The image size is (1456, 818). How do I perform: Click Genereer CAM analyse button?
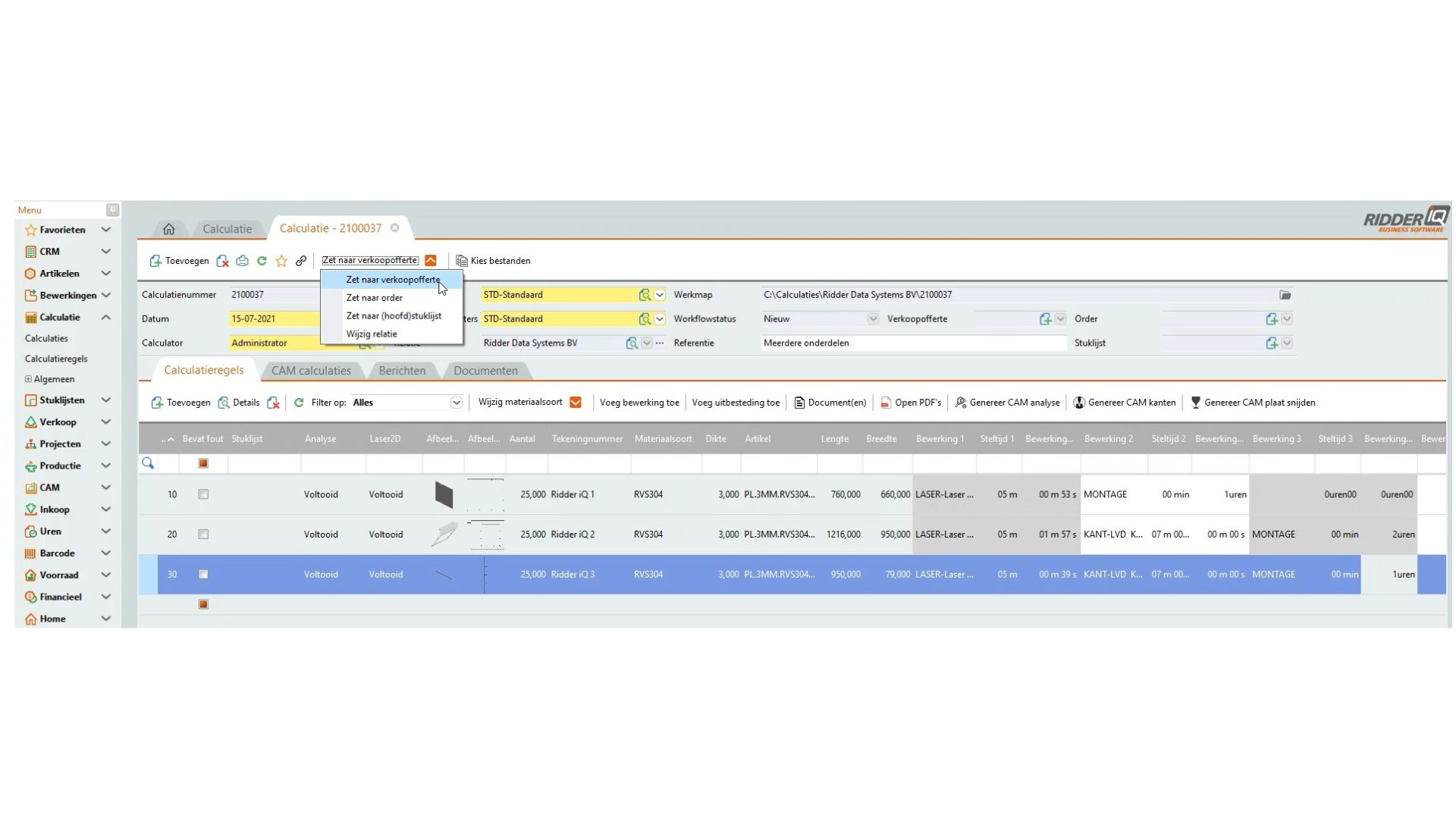(x=1007, y=403)
